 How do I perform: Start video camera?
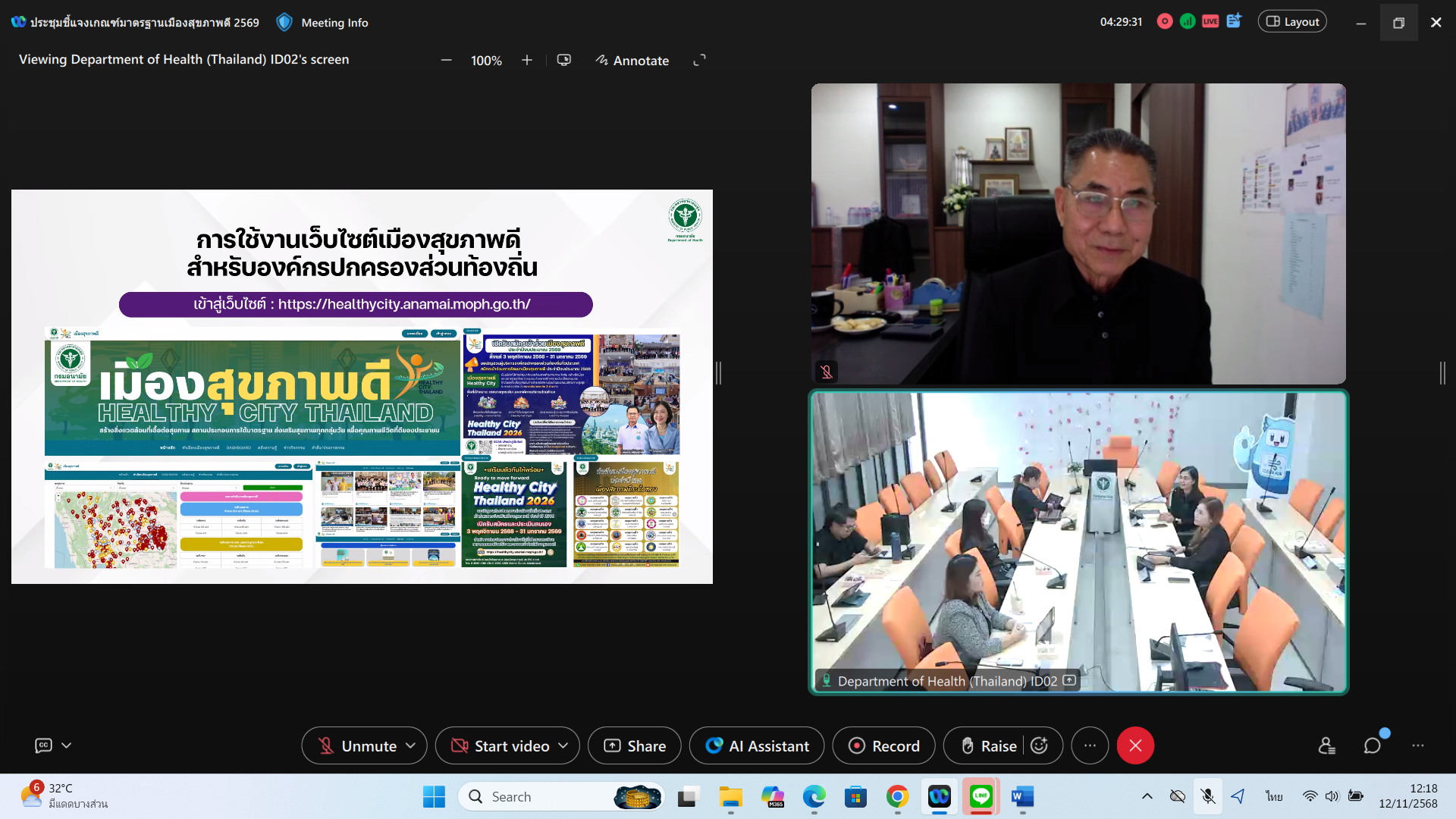(x=500, y=746)
